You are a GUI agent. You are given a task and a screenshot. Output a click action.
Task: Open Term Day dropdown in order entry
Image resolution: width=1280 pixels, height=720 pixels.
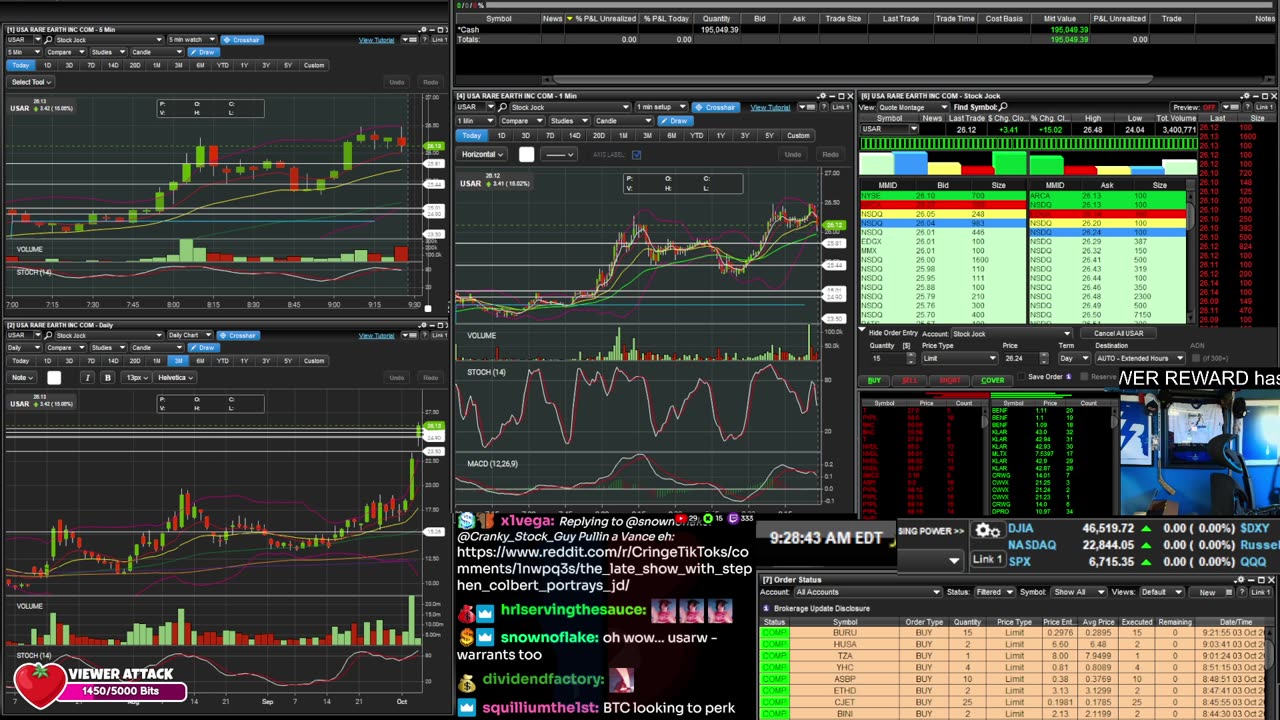click(x=1074, y=358)
